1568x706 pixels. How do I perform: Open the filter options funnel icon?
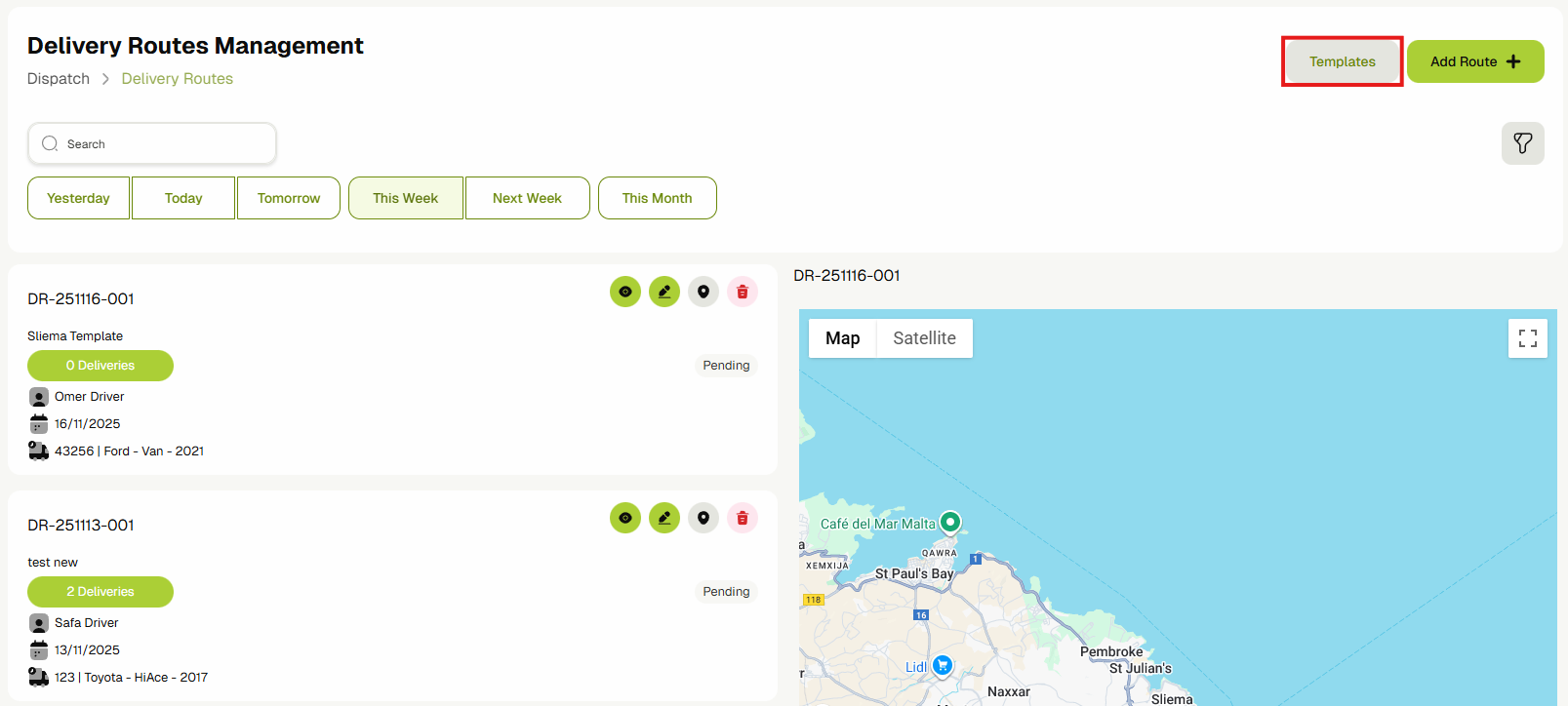[1522, 143]
